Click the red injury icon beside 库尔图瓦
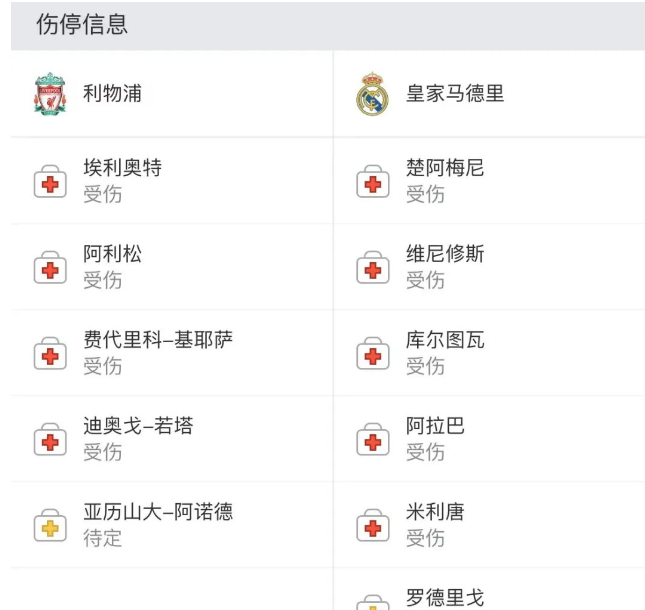This screenshot has height=610, width=645. point(372,353)
